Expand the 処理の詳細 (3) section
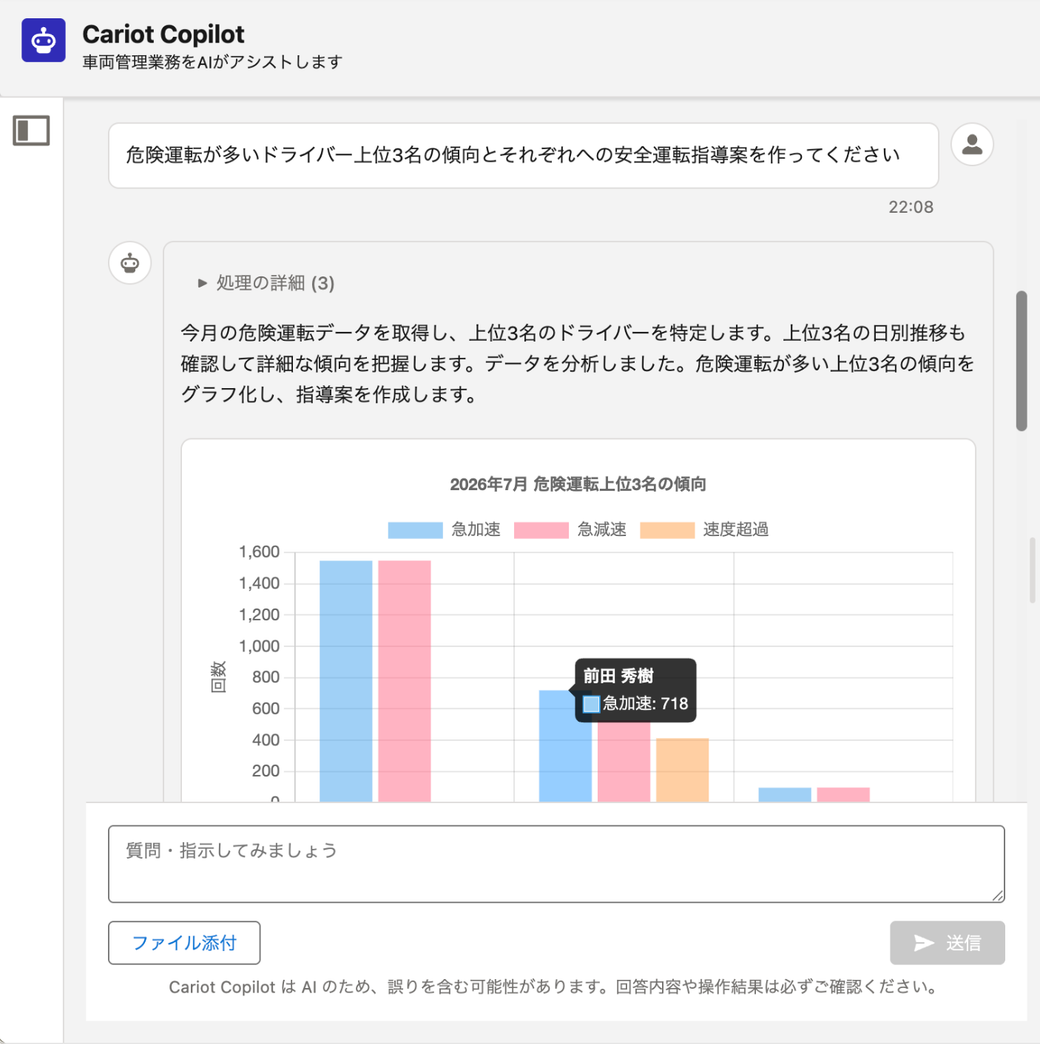The height and width of the screenshot is (1044, 1040). [266, 283]
